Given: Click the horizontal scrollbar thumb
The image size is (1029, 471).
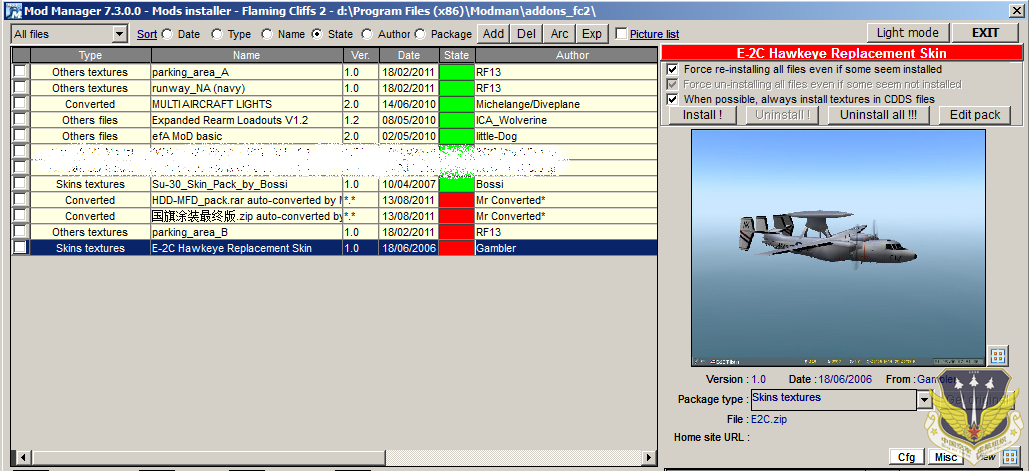Looking at the screenshot, I should [x=207, y=457].
